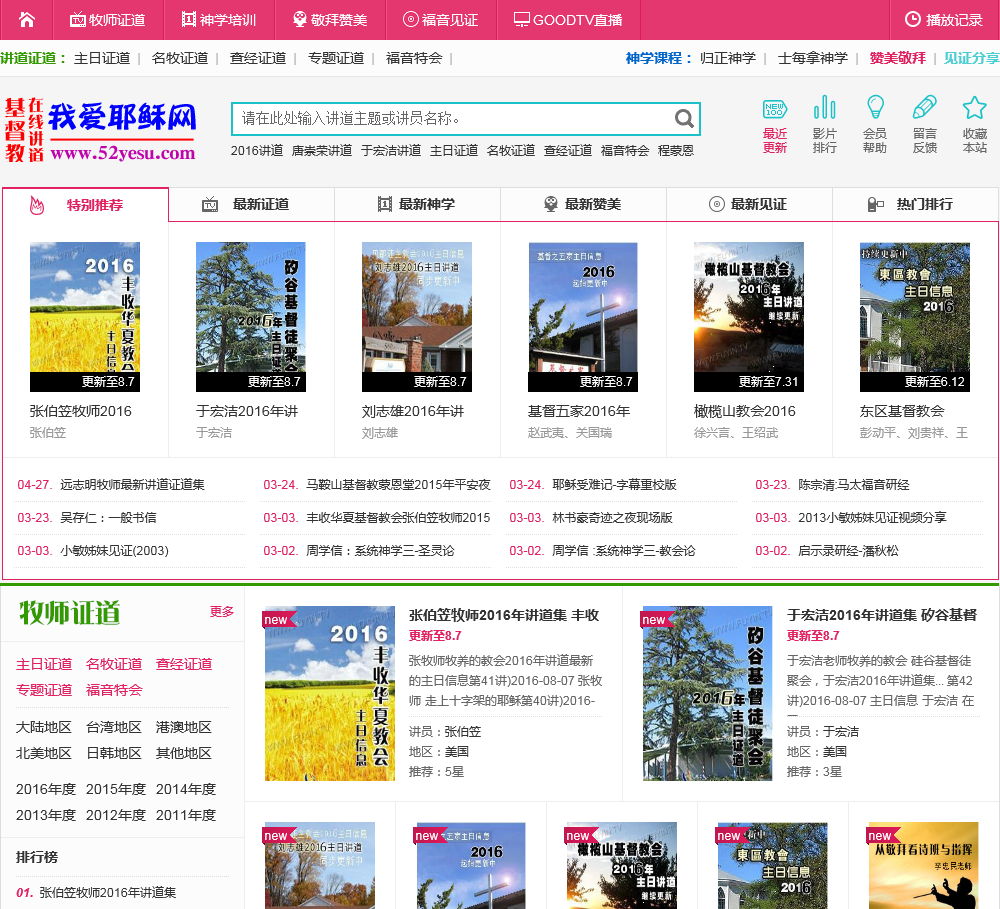Viewport: 1000px width, 909px height.
Task: Click the 我爱耶稣网 site logo
Action: pos(101,130)
